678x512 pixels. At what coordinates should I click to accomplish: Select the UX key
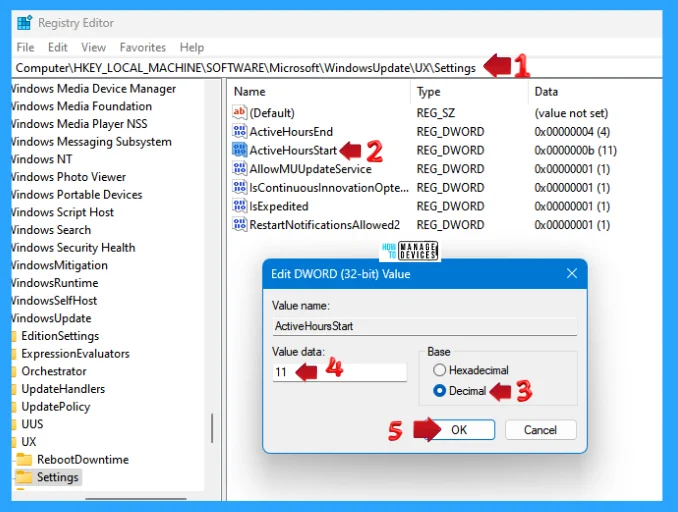click(29, 442)
